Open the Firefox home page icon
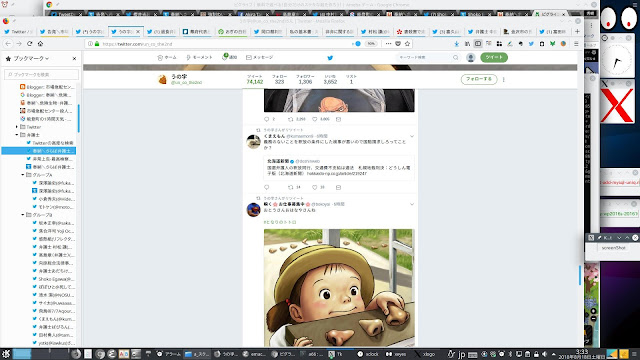This screenshot has height=360, width=640. click(x=40, y=44)
